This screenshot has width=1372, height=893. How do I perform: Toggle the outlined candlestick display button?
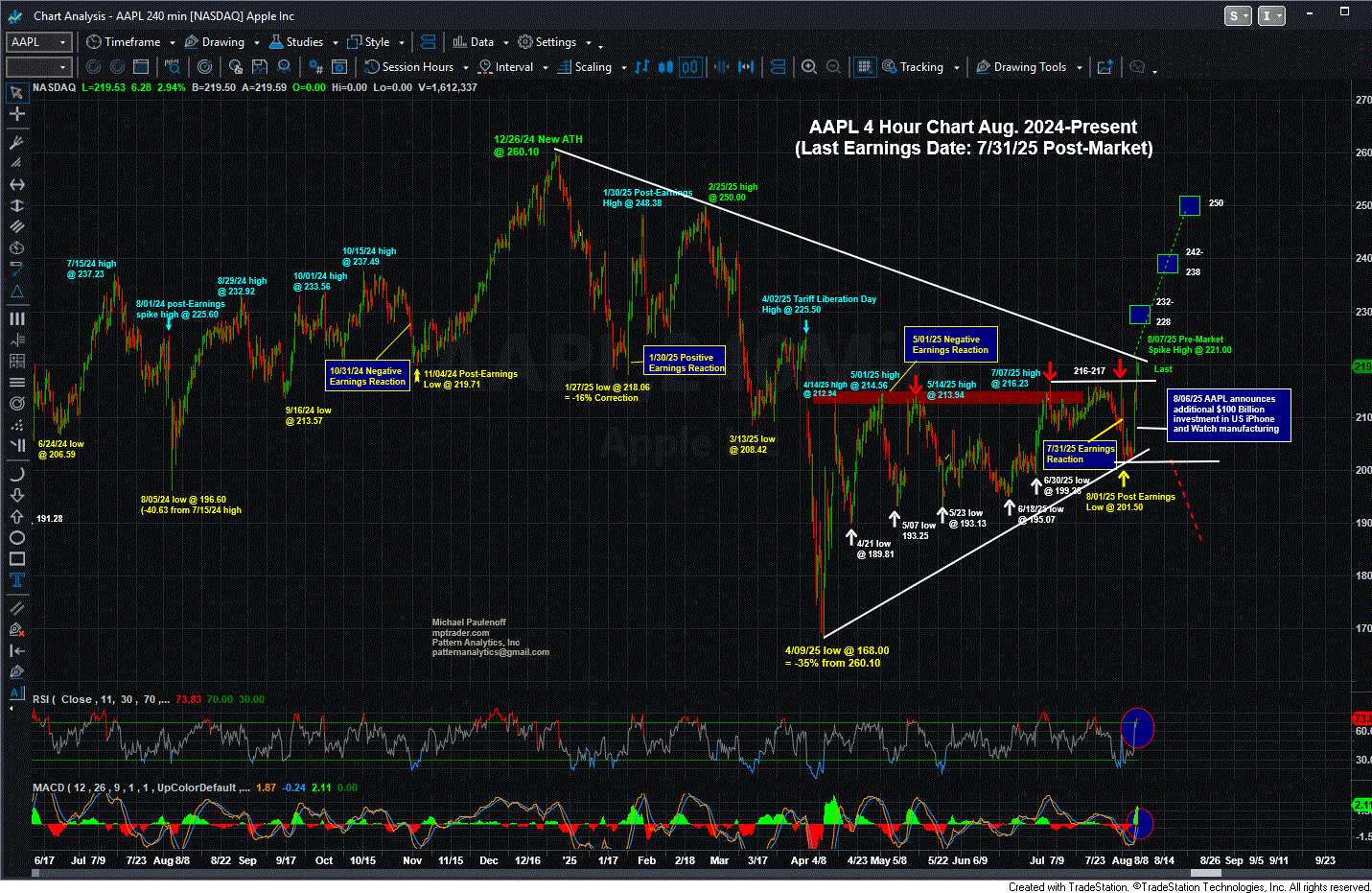click(x=690, y=66)
